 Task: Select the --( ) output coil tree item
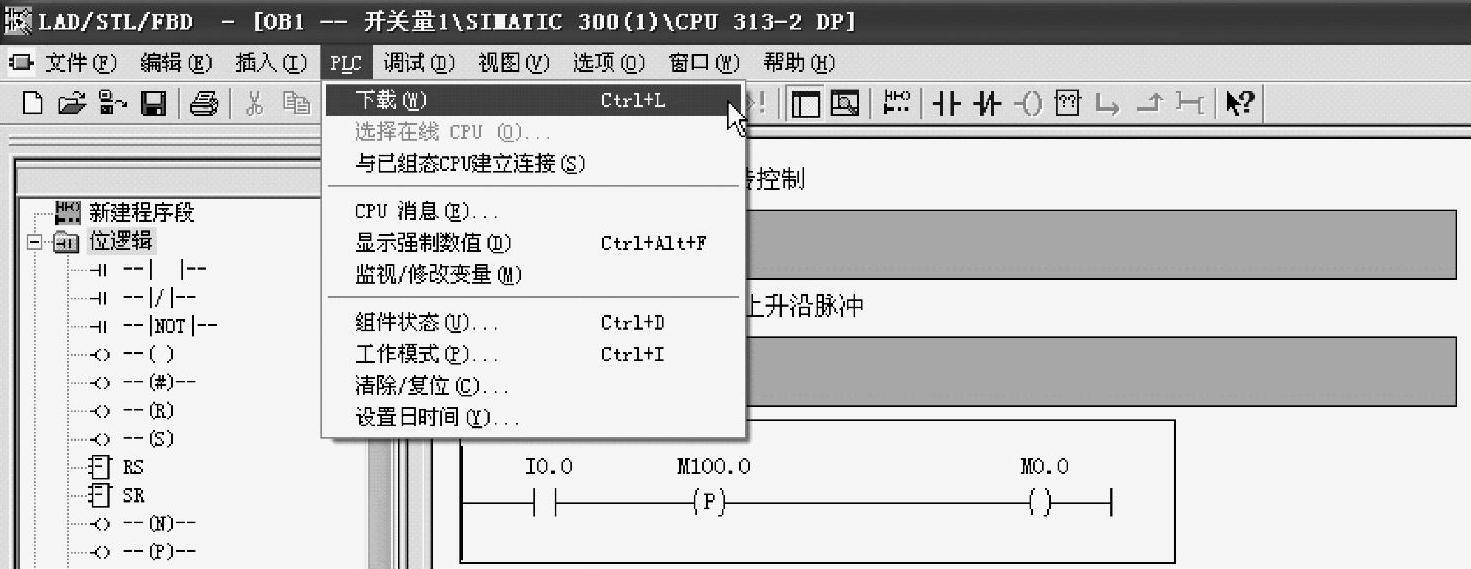click(x=148, y=354)
